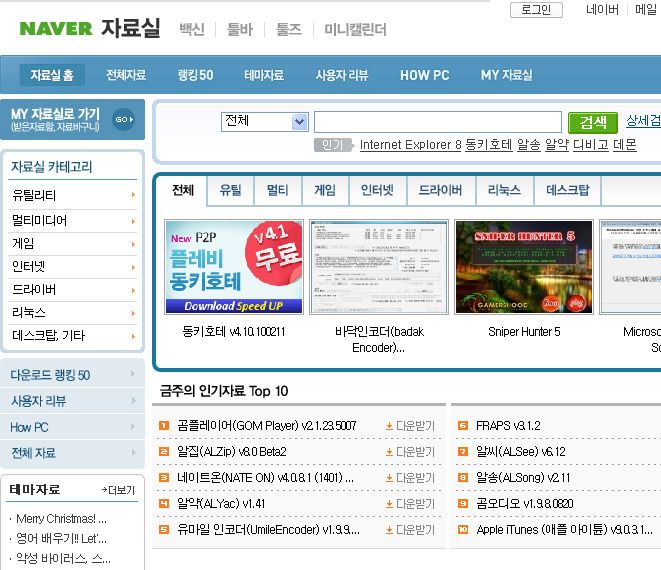
Task: Open 랭킹50 in the navigation bar
Action: [195, 75]
